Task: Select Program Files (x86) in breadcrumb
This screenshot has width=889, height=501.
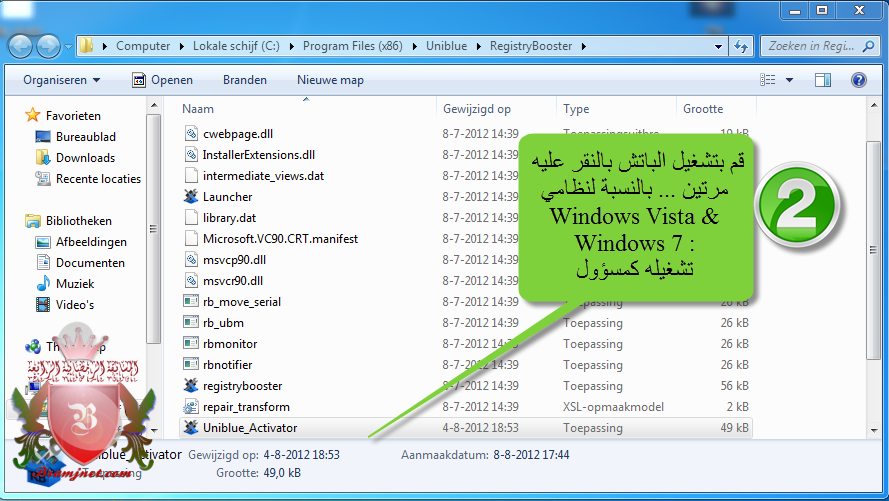Action: (x=353, y=46)
